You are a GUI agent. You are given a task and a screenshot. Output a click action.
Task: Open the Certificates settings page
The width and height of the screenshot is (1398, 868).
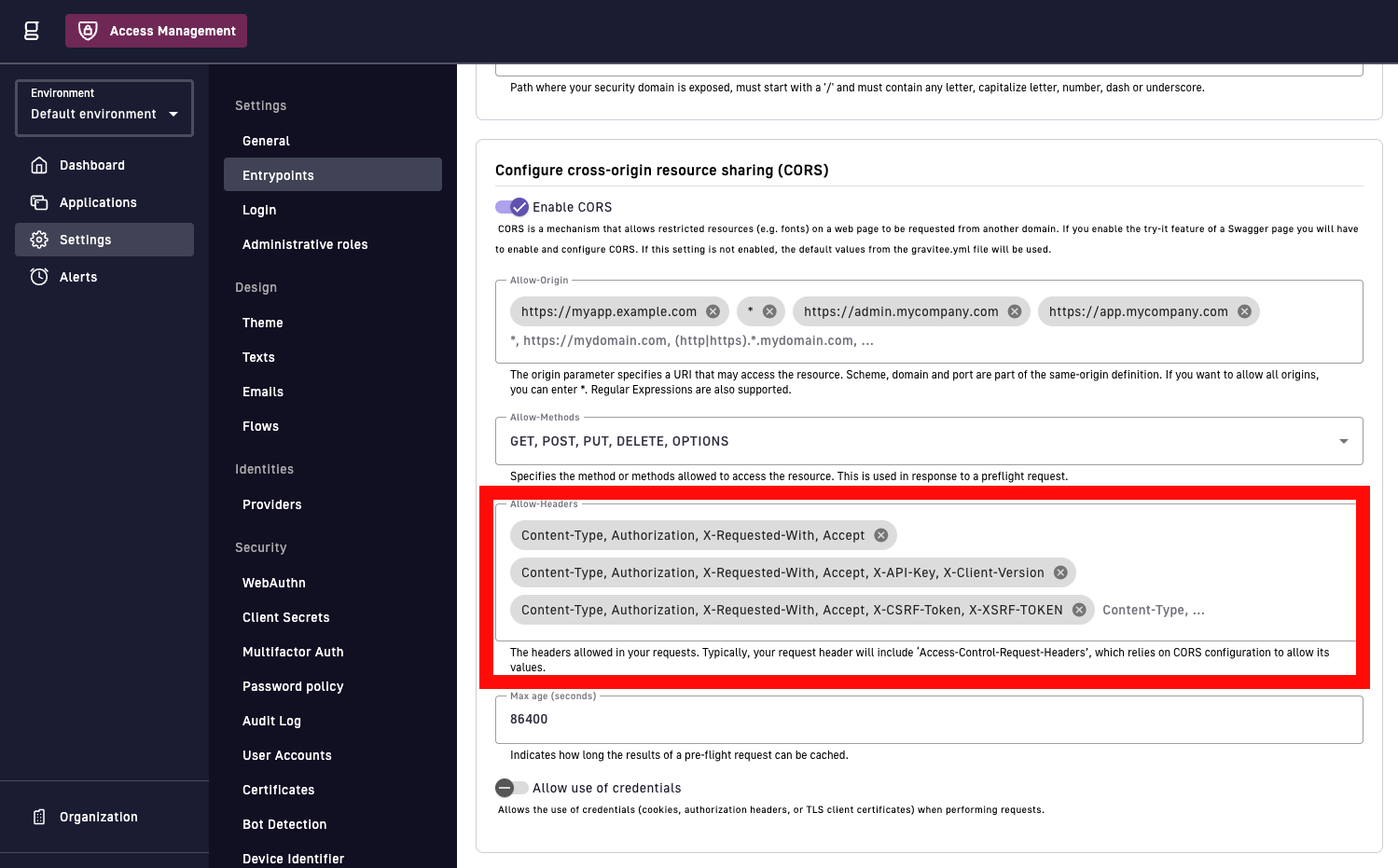278,790
